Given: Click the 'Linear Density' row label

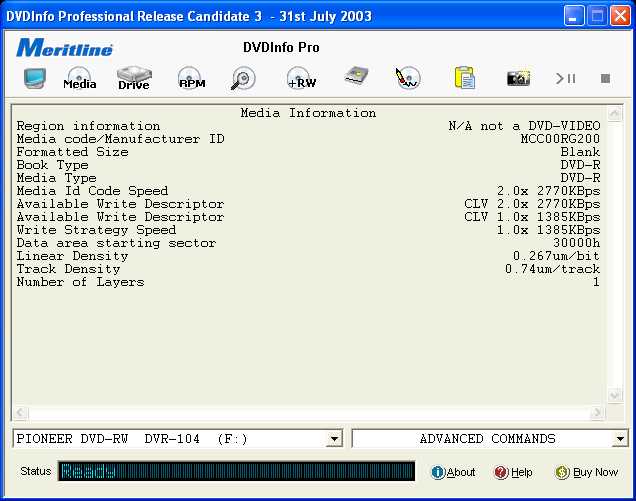Looking at the screenshot, I should [x=73, y=256].
